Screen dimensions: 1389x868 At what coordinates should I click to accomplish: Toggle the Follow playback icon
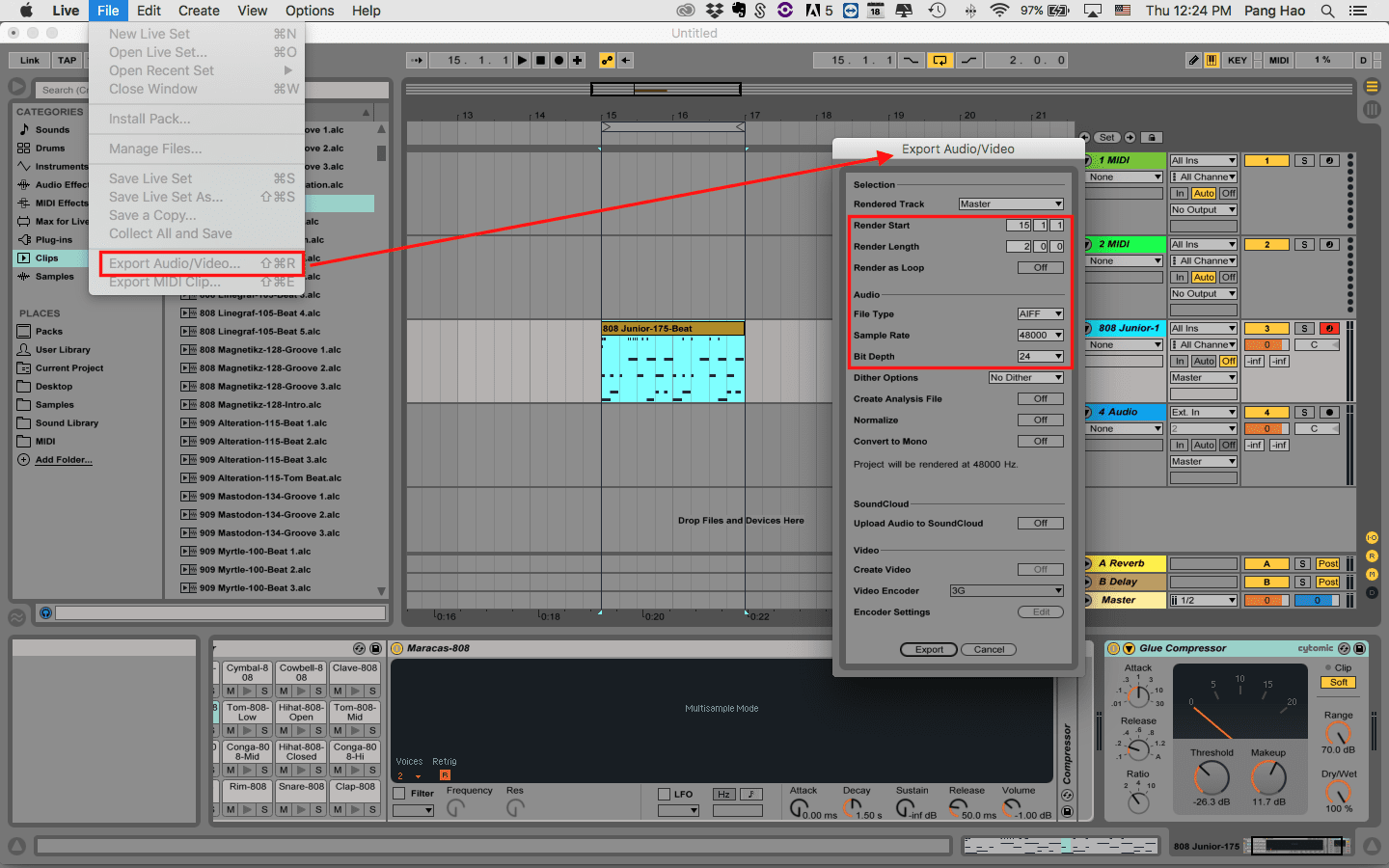[416, 60]
